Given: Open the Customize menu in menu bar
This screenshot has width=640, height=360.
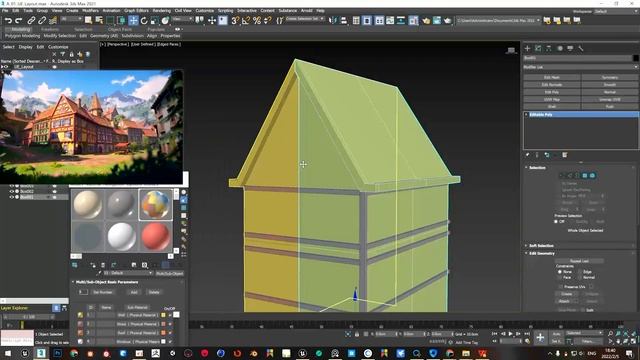Looking at the screenshot, I should [x=204, y=11].
